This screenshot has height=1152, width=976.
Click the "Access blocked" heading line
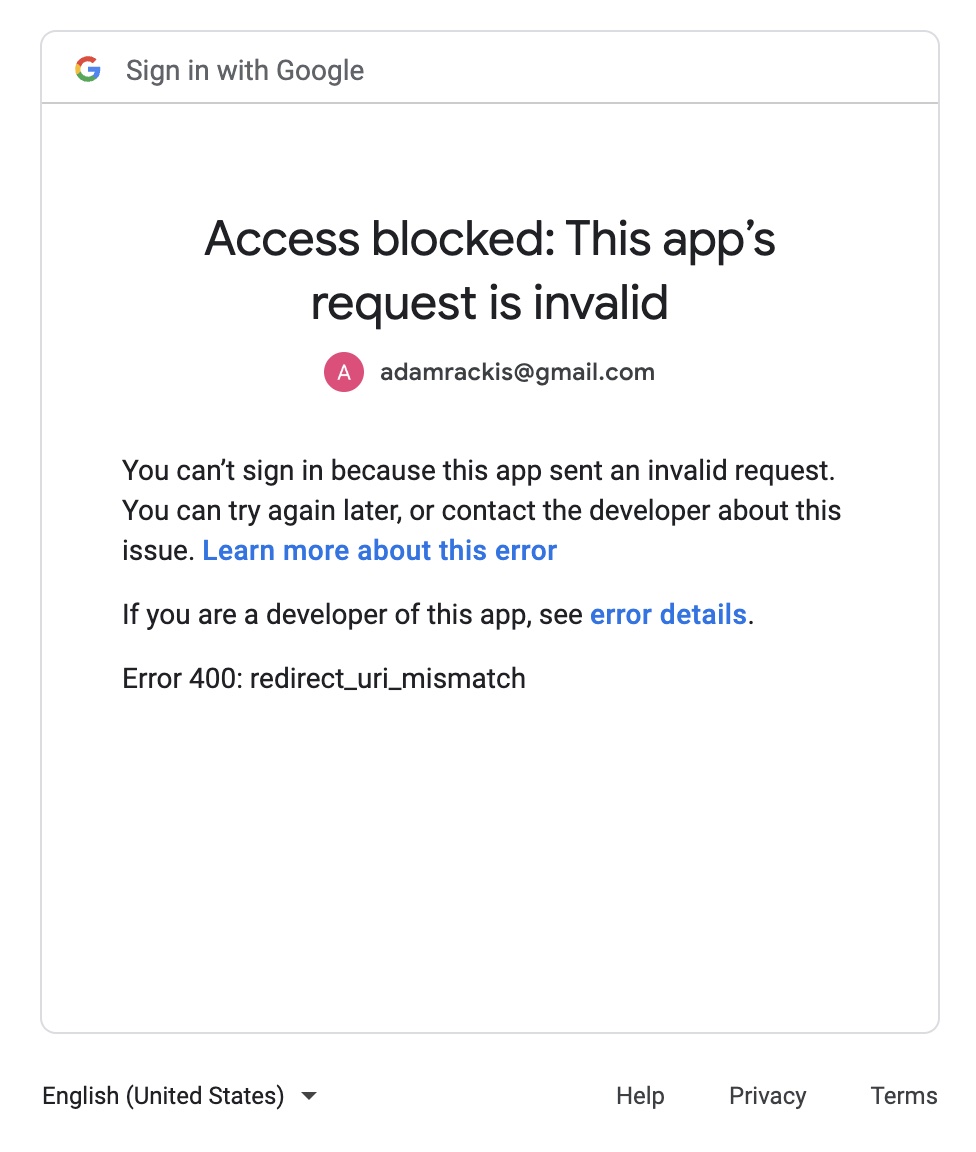coord(490,240)
